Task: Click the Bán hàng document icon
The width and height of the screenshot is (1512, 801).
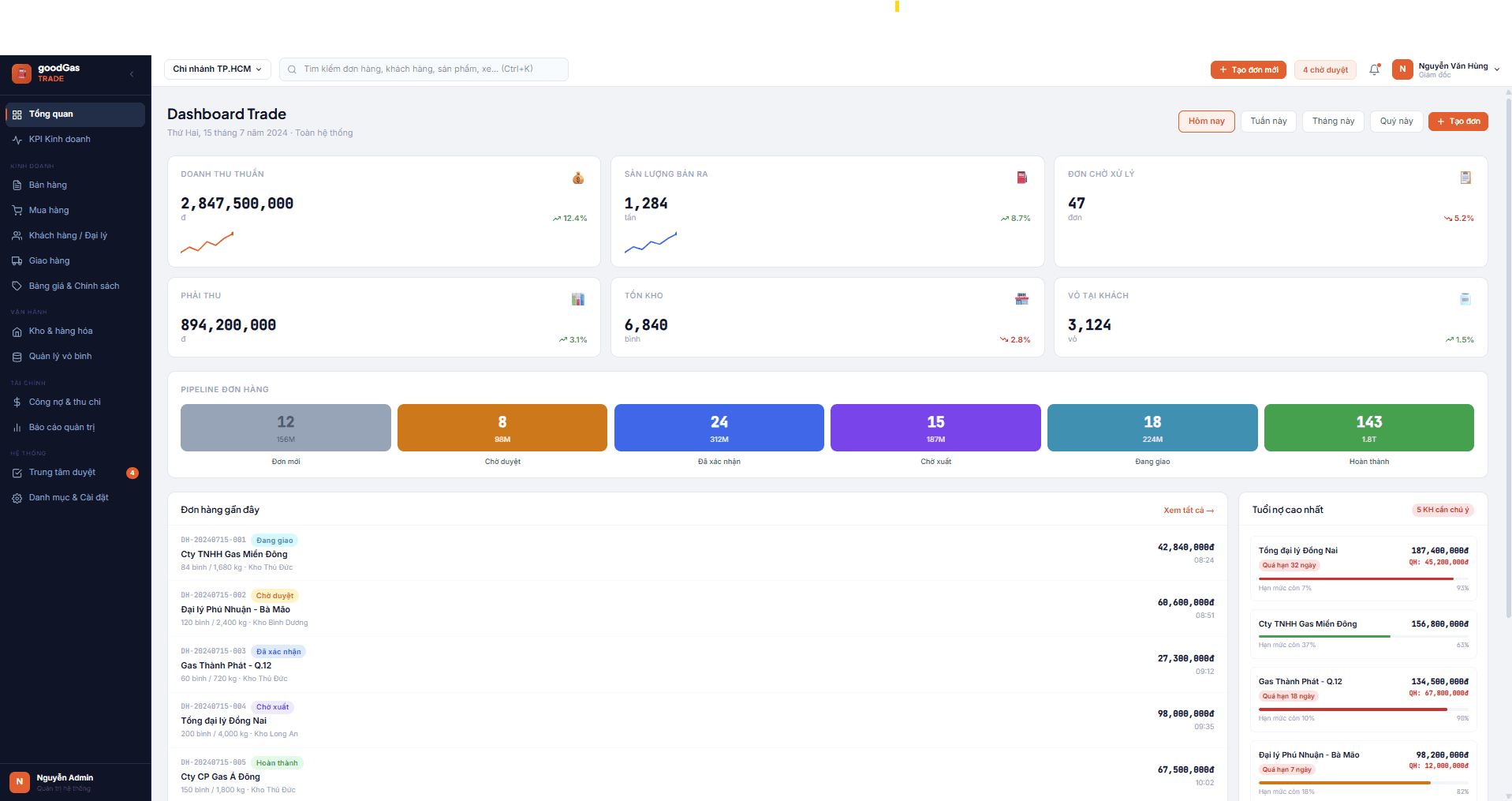Action: tap(17, 185)
